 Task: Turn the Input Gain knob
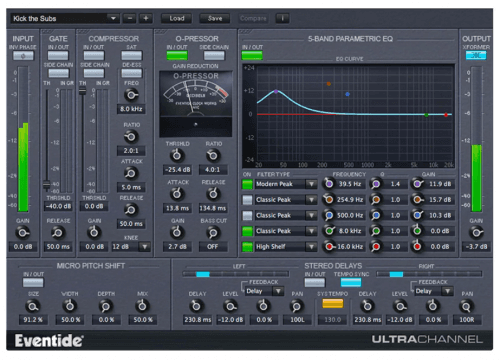(22, 232)
